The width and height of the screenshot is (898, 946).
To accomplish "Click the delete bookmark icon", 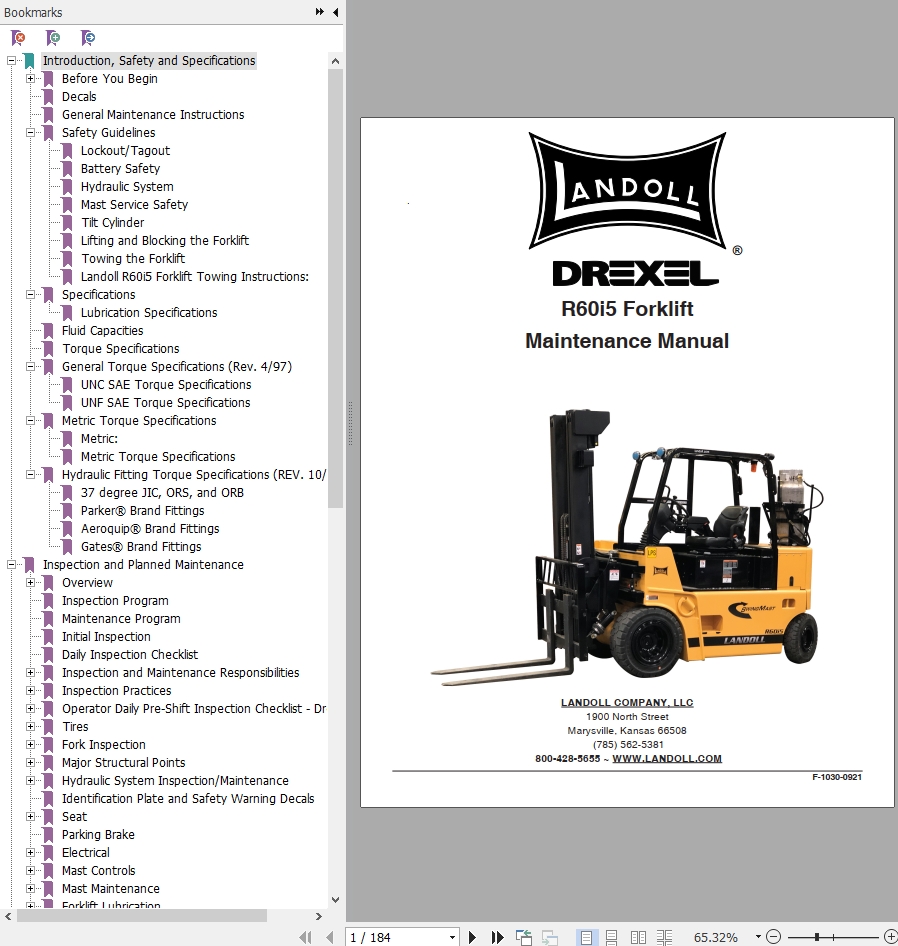I will (18, 38).
